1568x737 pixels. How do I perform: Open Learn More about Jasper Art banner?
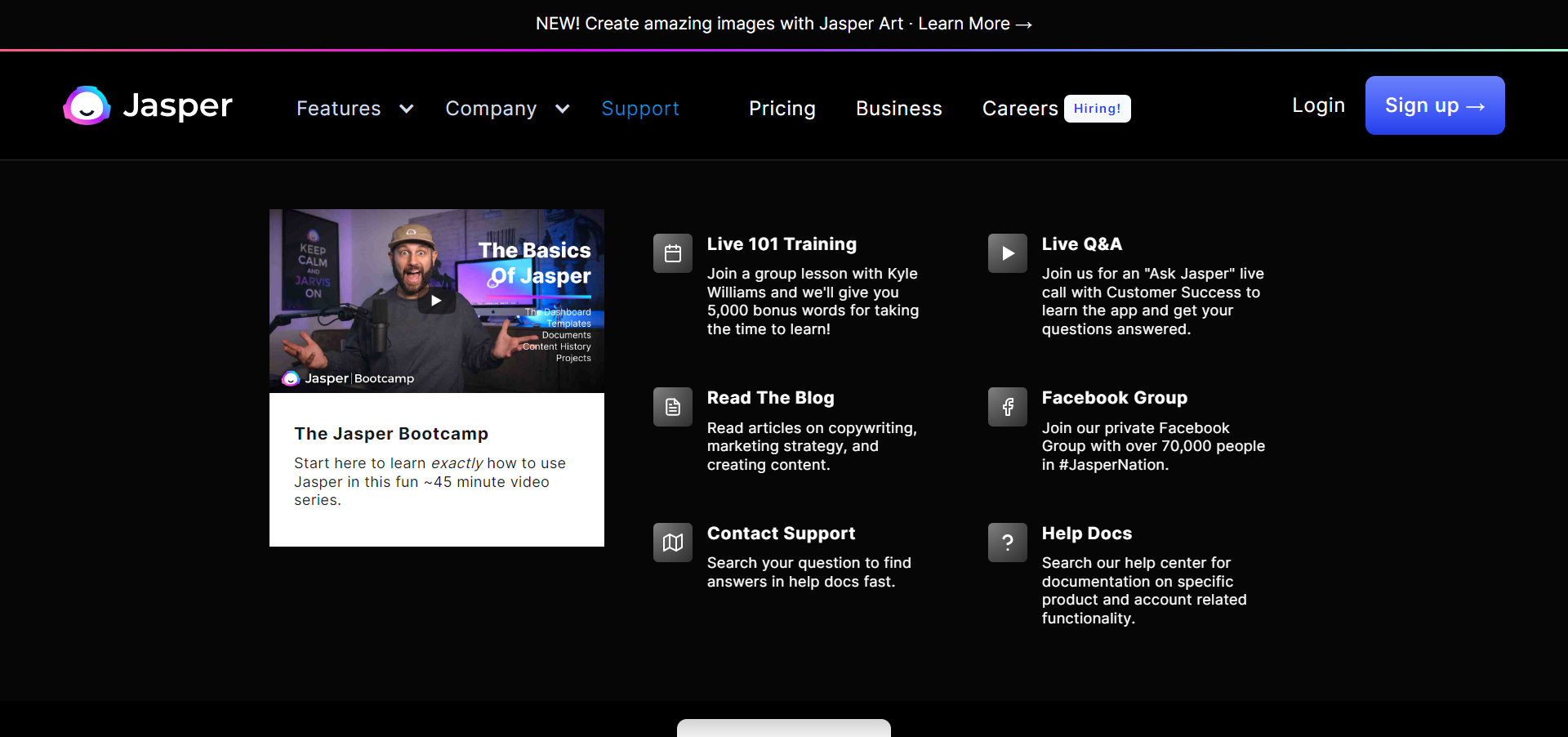974,24
